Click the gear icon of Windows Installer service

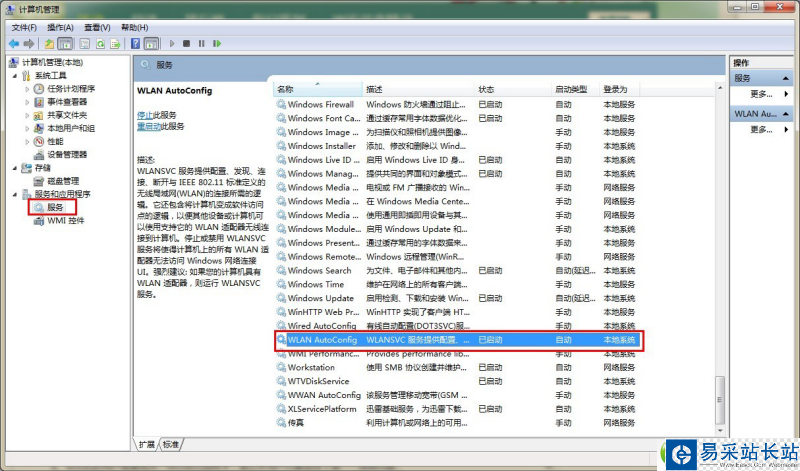[281, 146]
